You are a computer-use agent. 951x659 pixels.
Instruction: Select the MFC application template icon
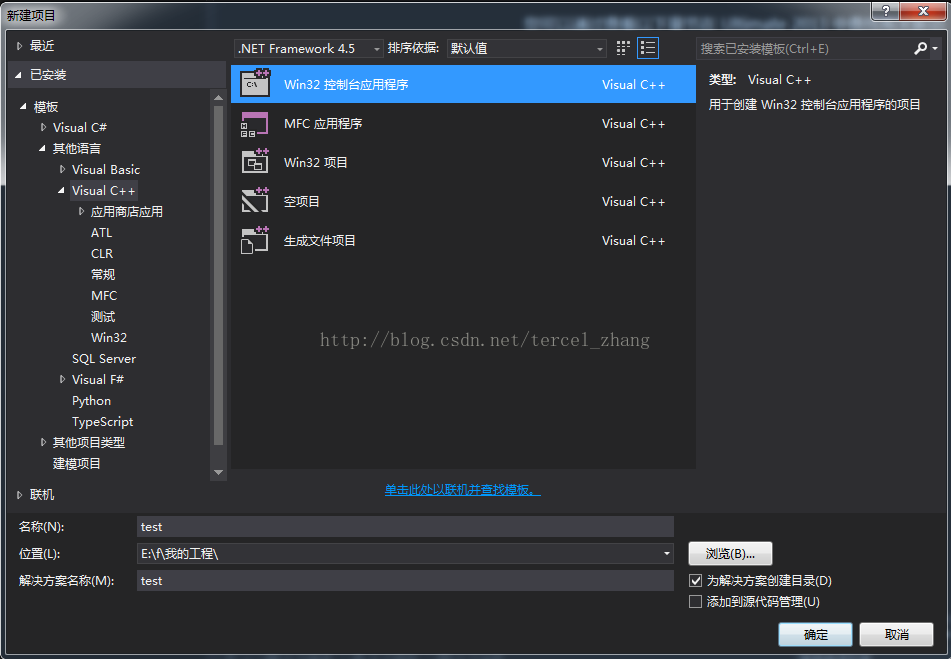pyautogui.click(x=255, y=124)
